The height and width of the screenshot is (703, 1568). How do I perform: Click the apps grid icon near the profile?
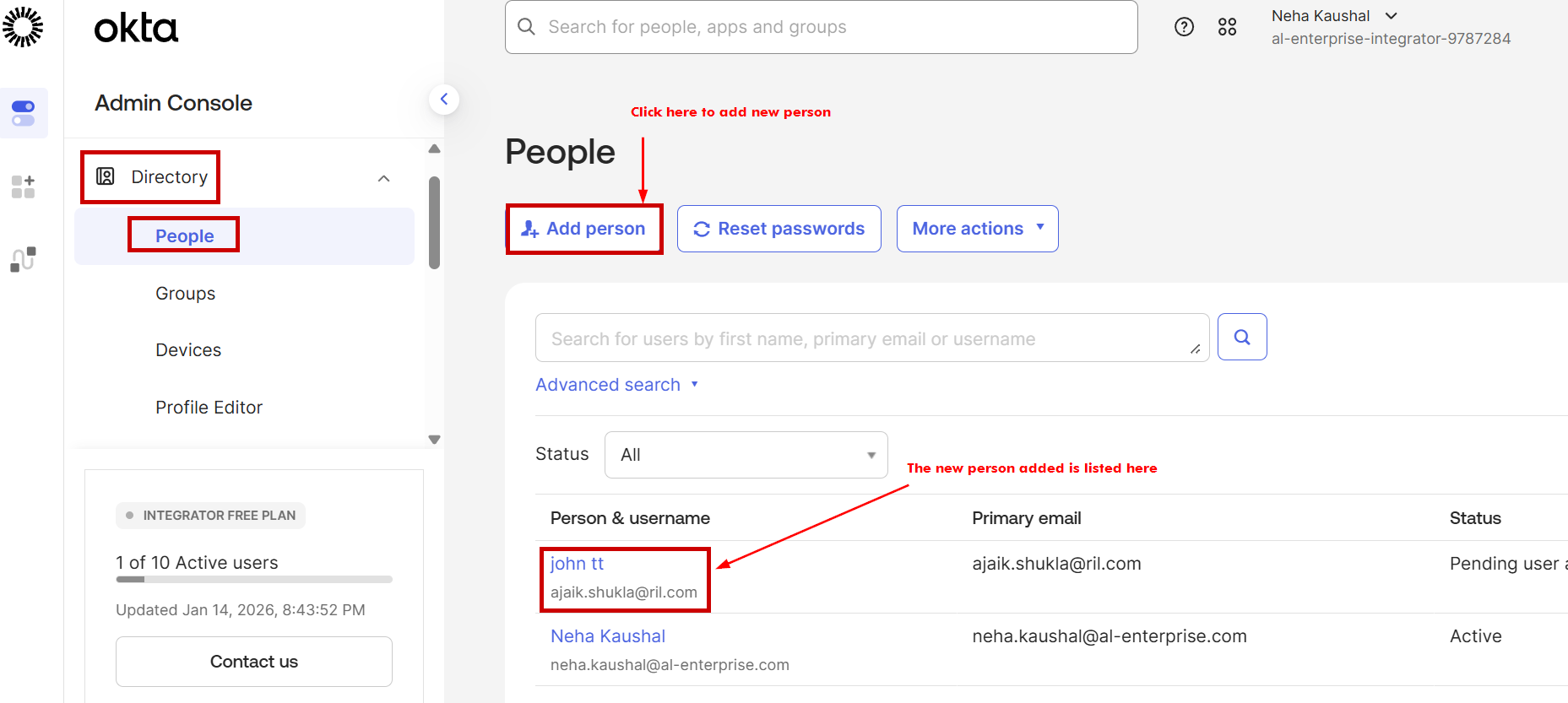tap(1227, 26)
